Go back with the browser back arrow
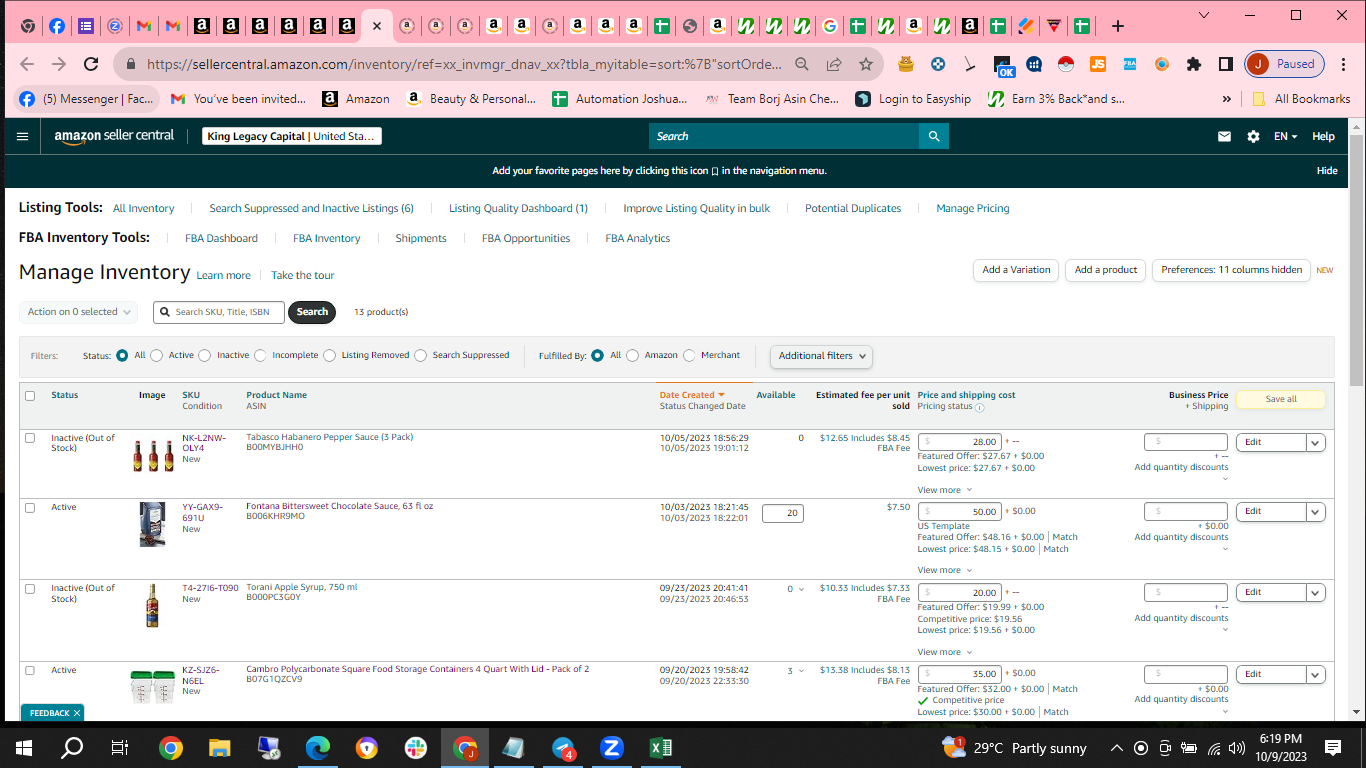This screenshot has width=1366, height=768. coord(27,64)
